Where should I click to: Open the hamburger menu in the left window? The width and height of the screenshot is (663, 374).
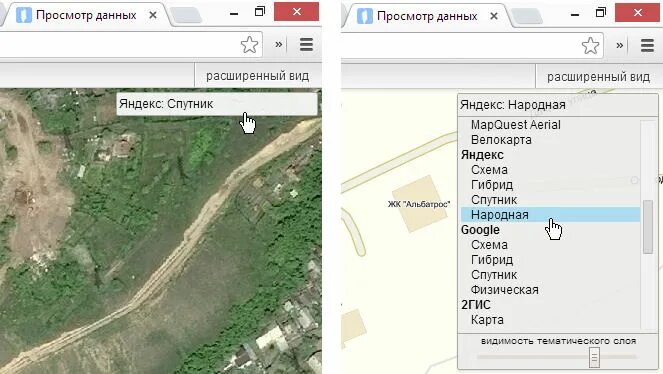click(x=307, y=44)
